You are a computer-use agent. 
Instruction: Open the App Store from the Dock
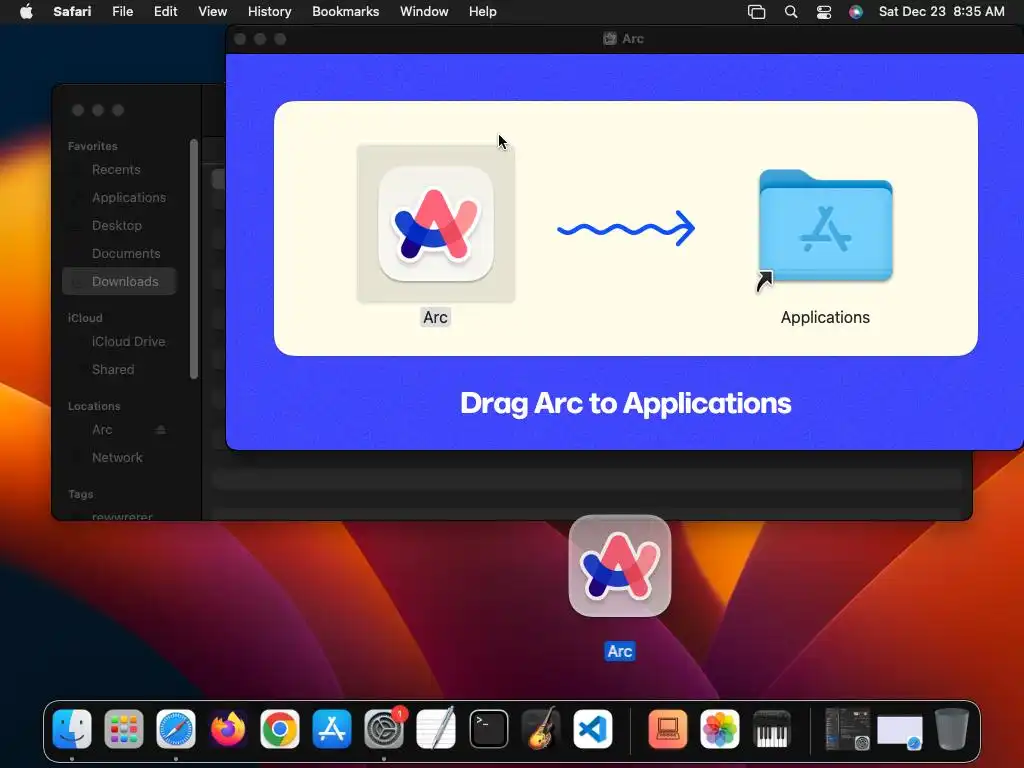coord(332,728)
